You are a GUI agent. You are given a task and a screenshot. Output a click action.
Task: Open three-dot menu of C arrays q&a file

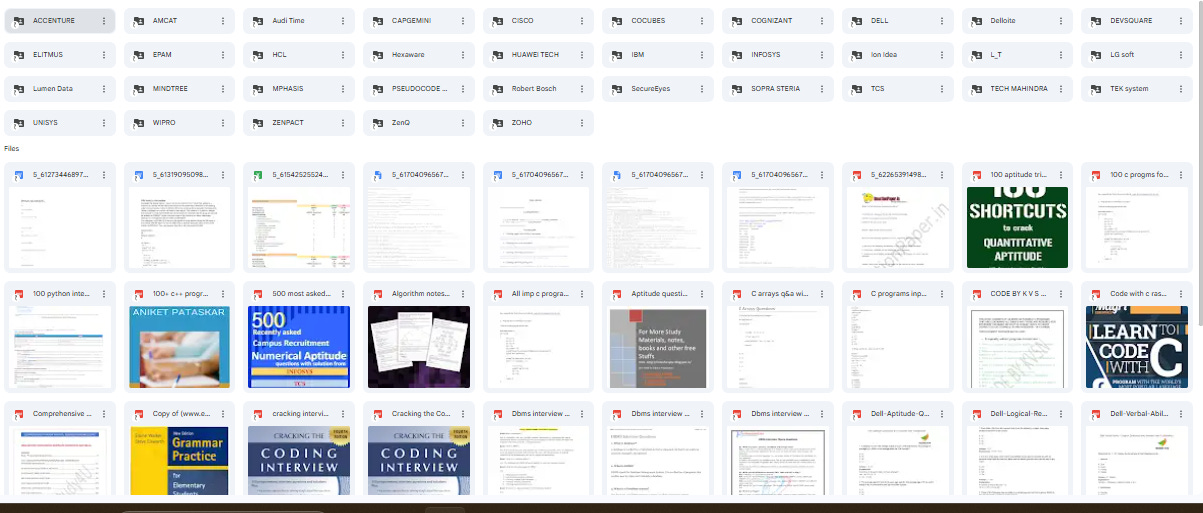click(822, 294)
